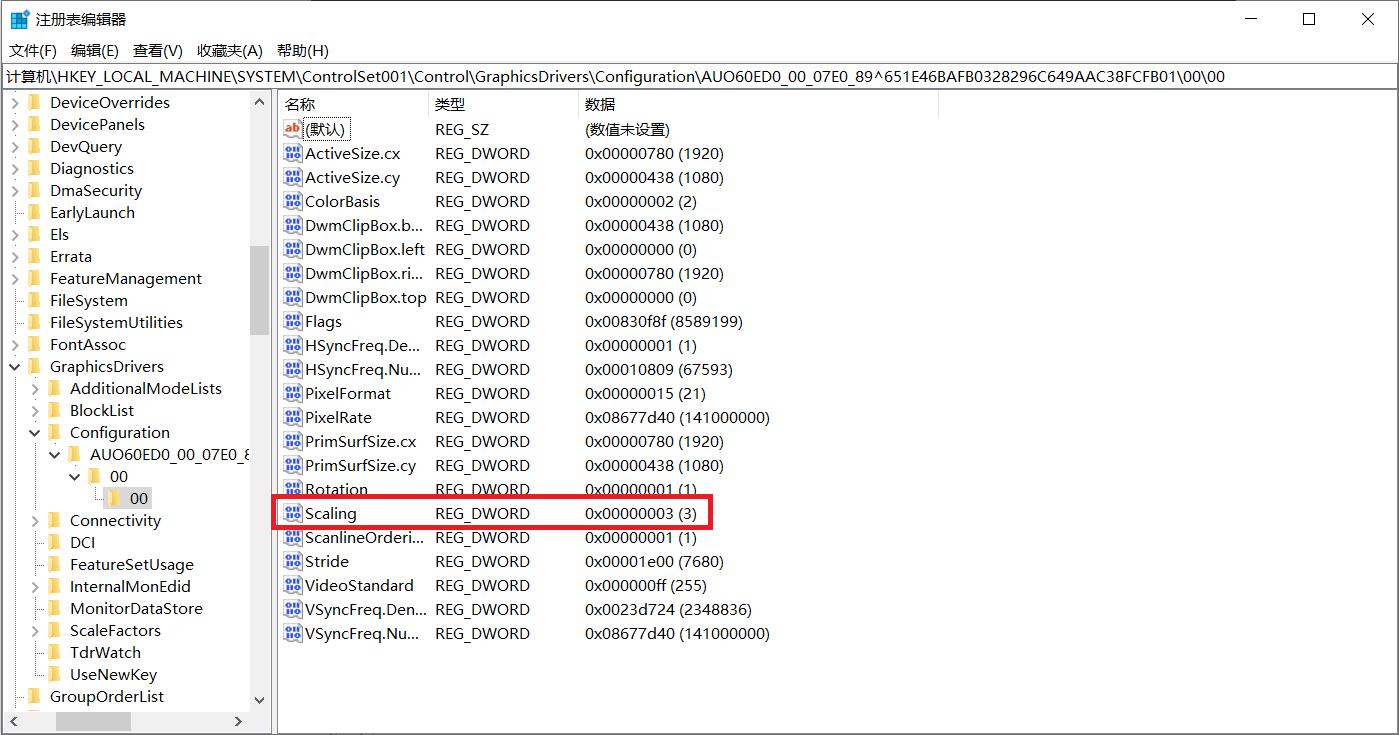The width and height of the screenshot is (1399, 735).
Task: Click the GraphicsDrivers folder icon
Action: pyautogui.click(x=35, y=366)
